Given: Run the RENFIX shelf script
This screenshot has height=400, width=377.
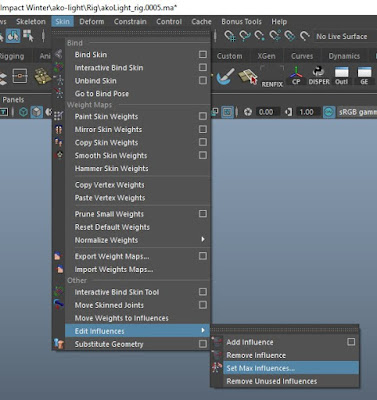Looking at the screenshot, I should pos(272,76).
